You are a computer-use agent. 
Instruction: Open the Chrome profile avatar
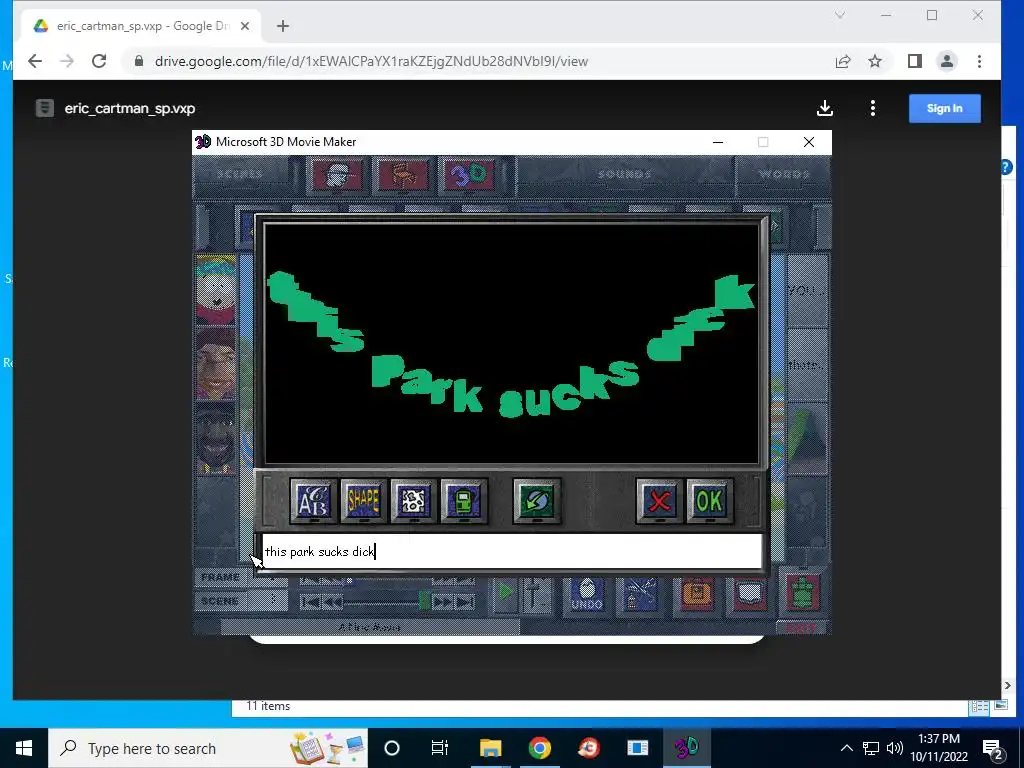(946, 61)
